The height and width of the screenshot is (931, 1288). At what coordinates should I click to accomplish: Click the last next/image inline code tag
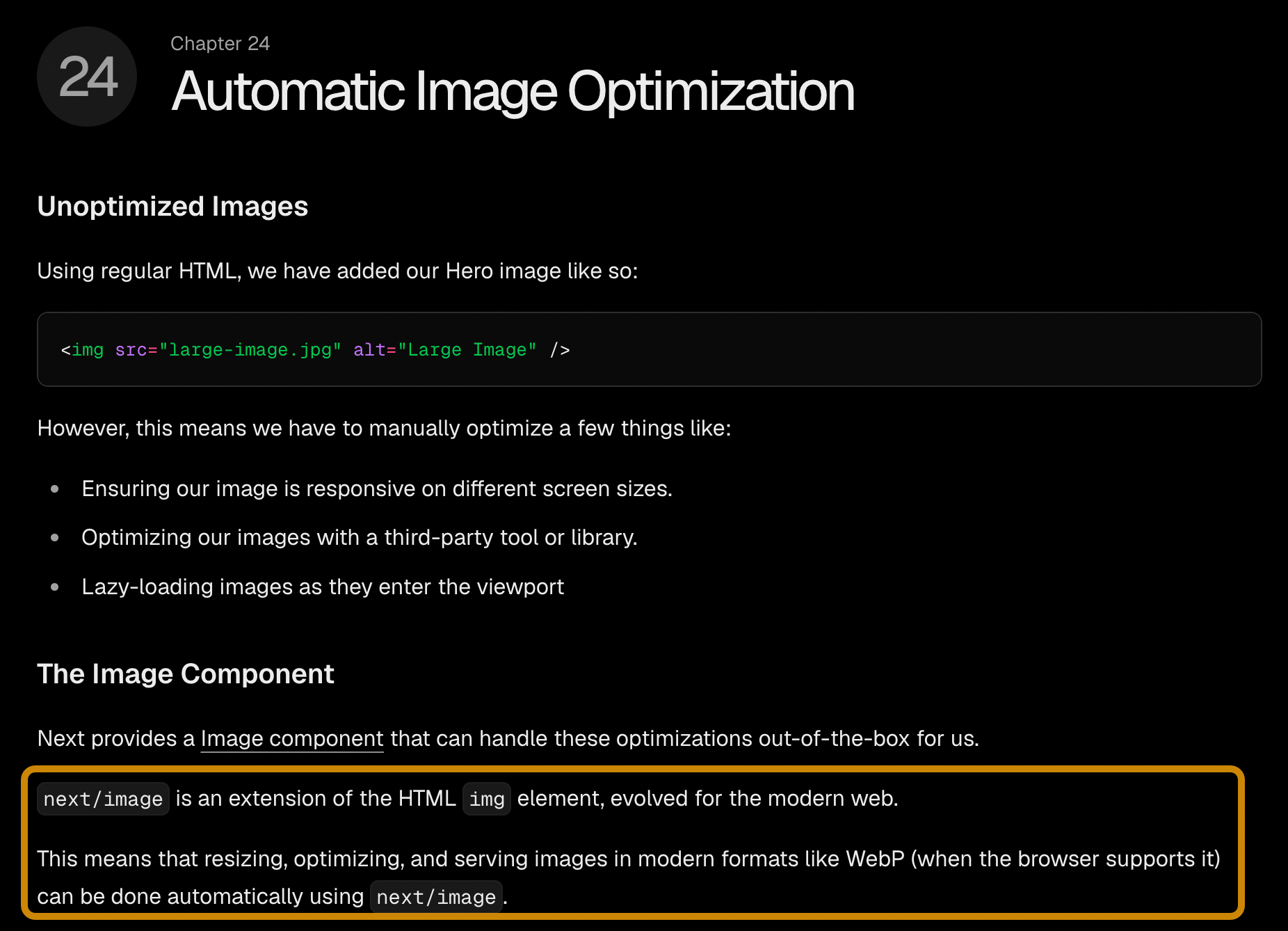click(x=436, y=897)
